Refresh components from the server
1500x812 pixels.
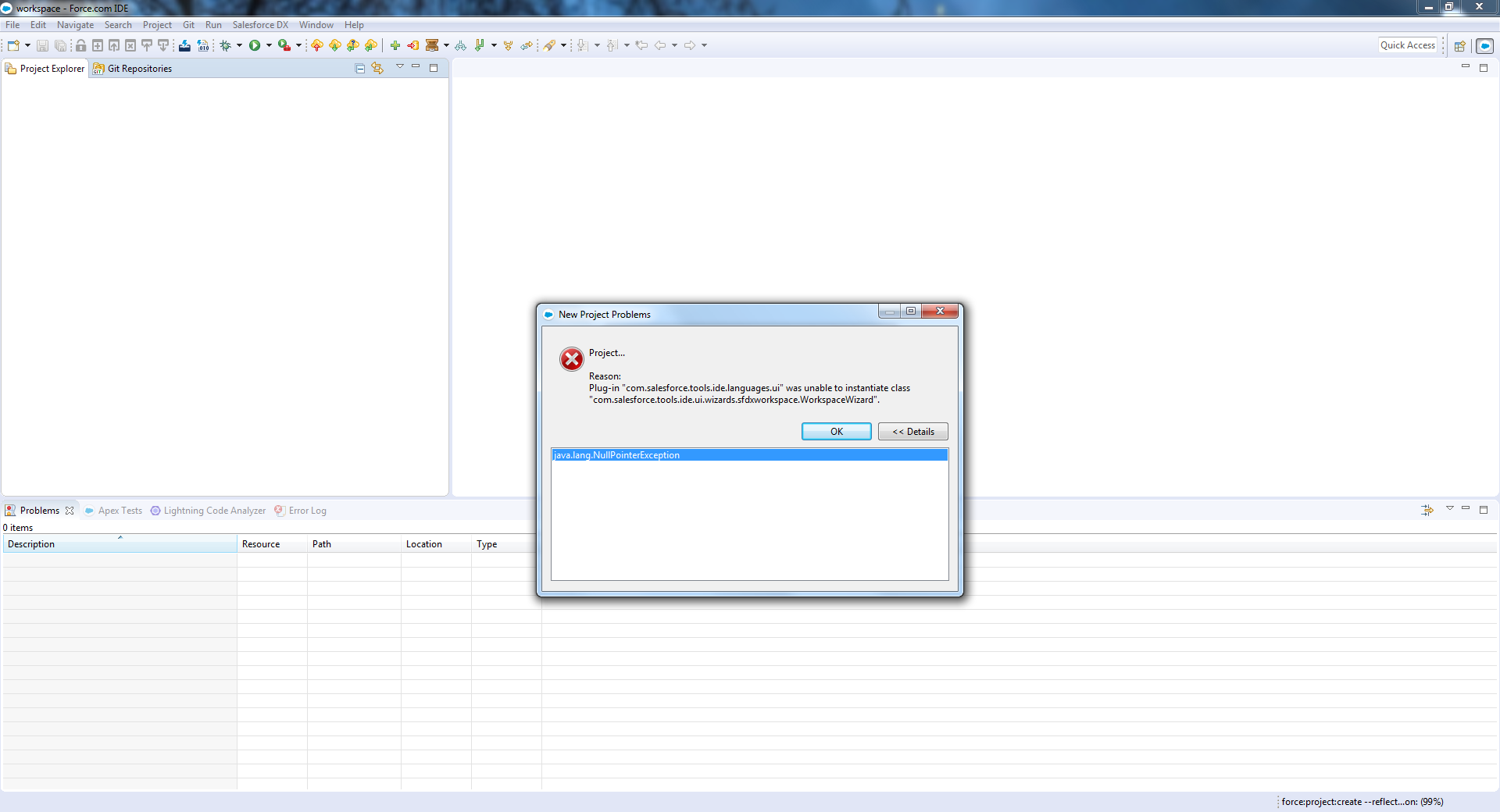334,45
